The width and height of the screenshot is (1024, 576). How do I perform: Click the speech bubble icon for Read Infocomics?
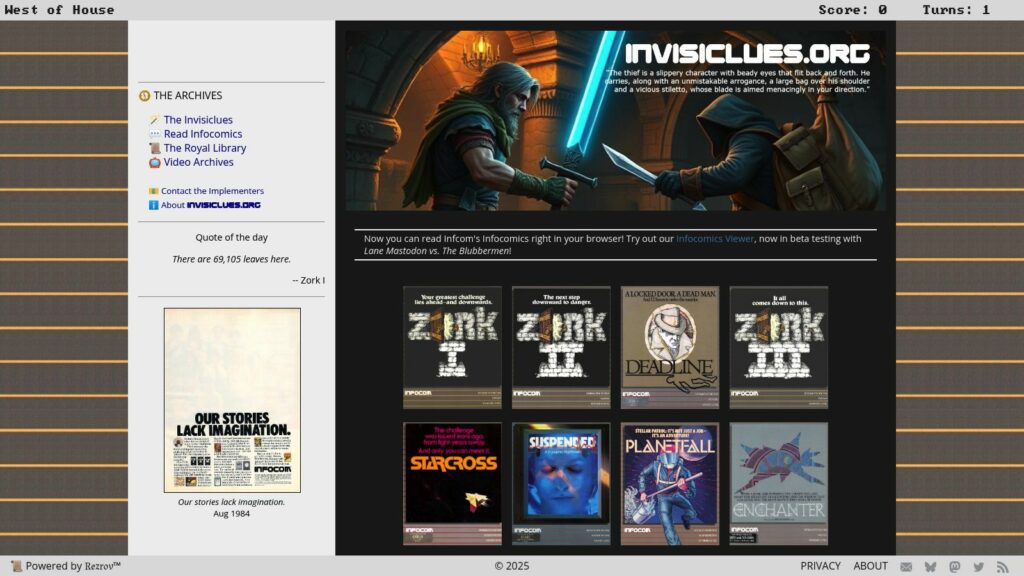154,134
